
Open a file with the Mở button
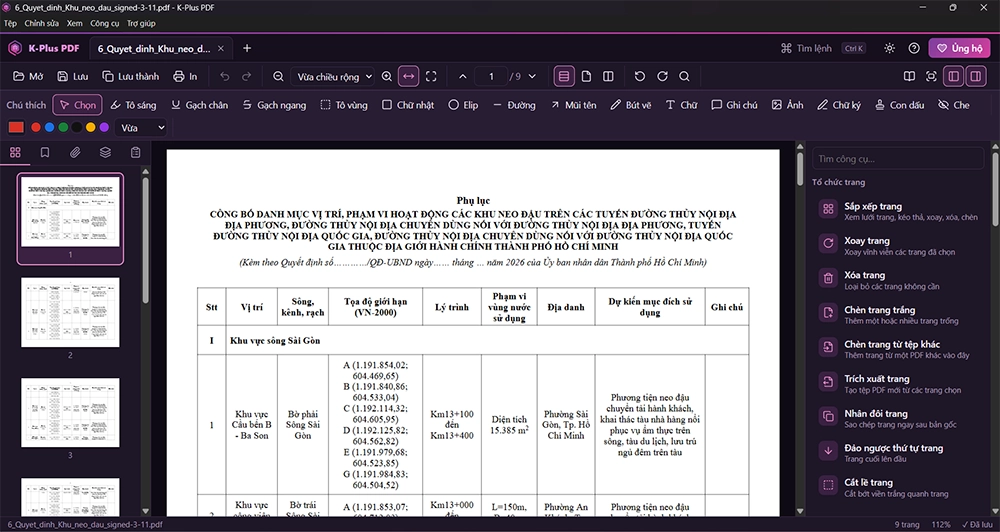[28, 77]
